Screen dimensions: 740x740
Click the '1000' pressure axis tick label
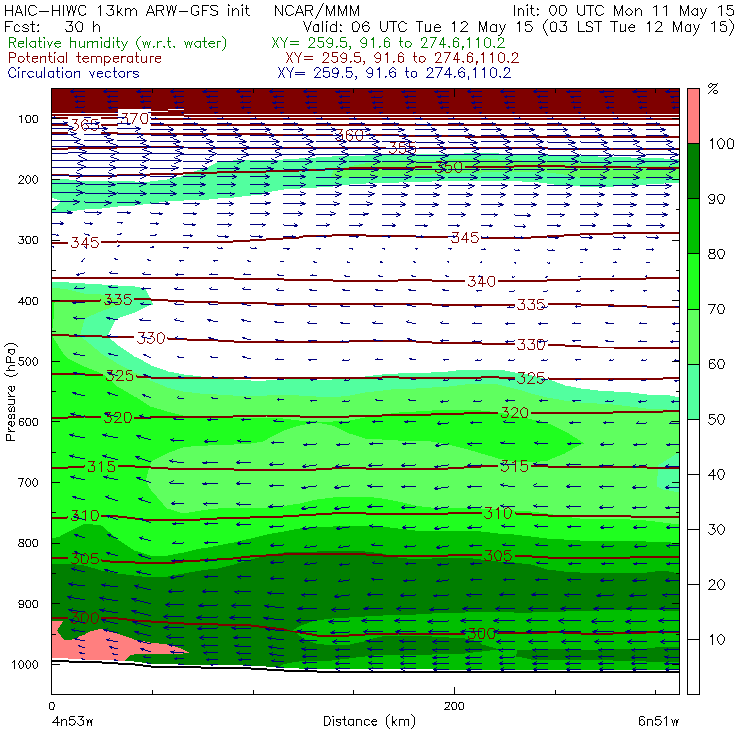click(x=25, y=664)
